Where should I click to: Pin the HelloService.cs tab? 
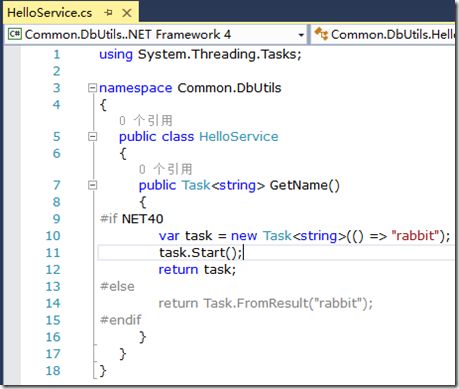(x=108, y=13)
